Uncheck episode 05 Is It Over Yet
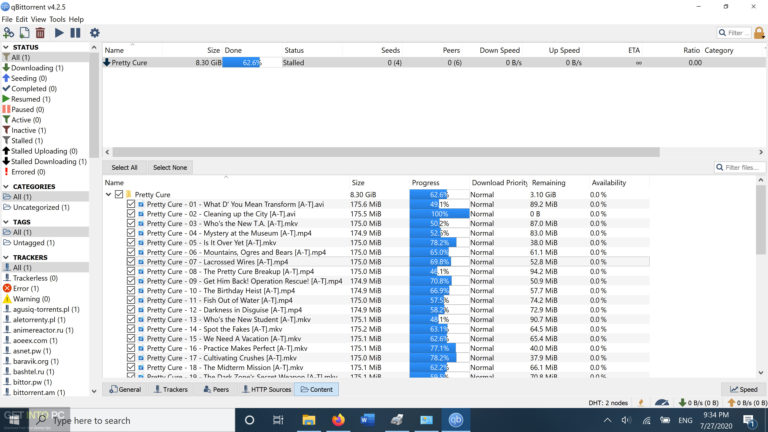 click(131, 242)
